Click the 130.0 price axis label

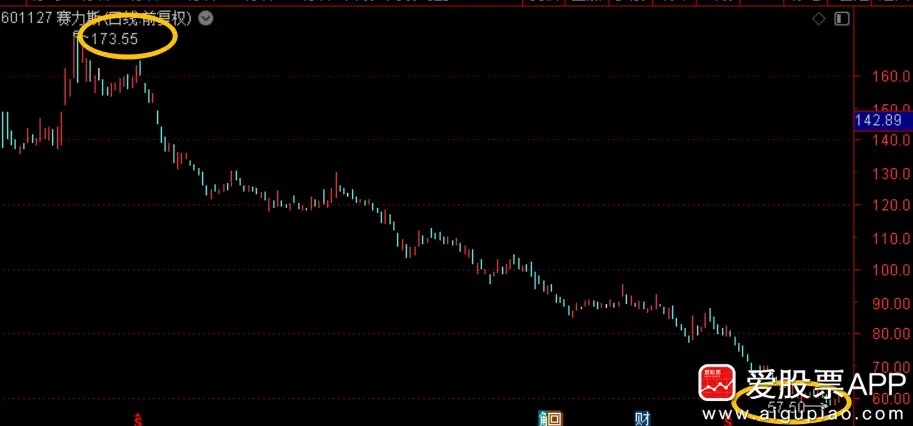[x=890, y=173]
